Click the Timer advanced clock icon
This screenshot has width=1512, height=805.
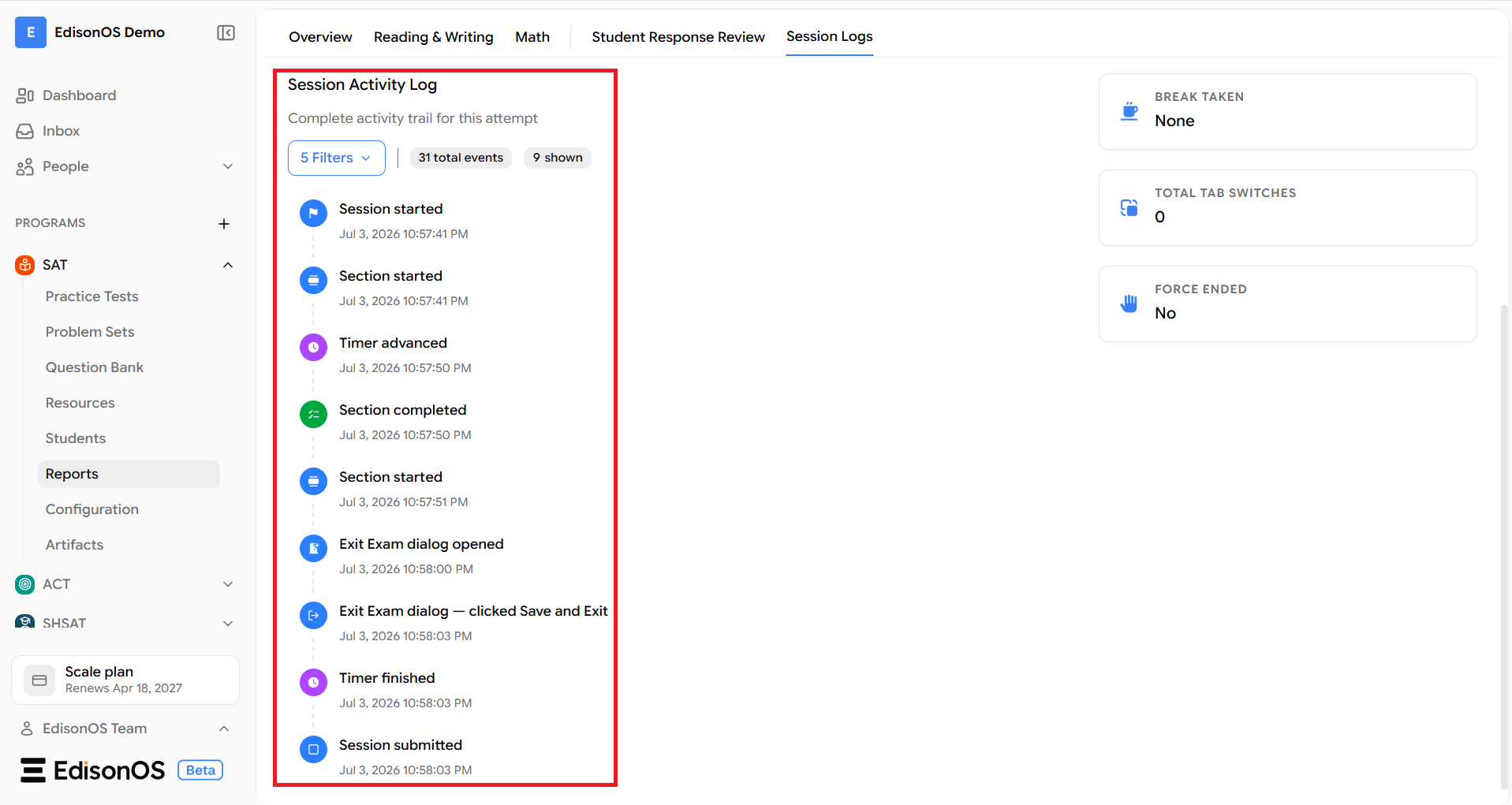point(313,347)
